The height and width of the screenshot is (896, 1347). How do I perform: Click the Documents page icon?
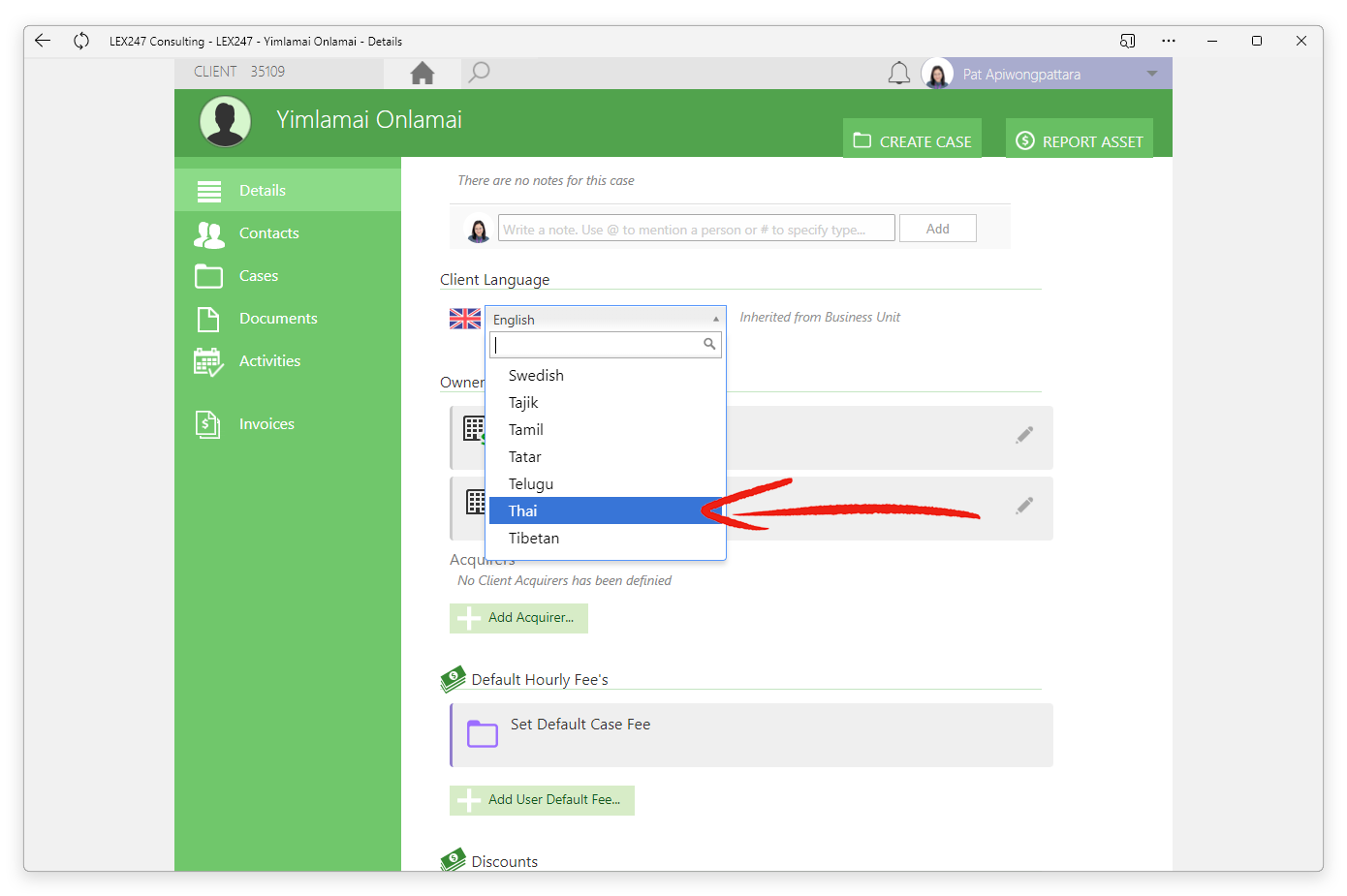click(x=208, y=319)
